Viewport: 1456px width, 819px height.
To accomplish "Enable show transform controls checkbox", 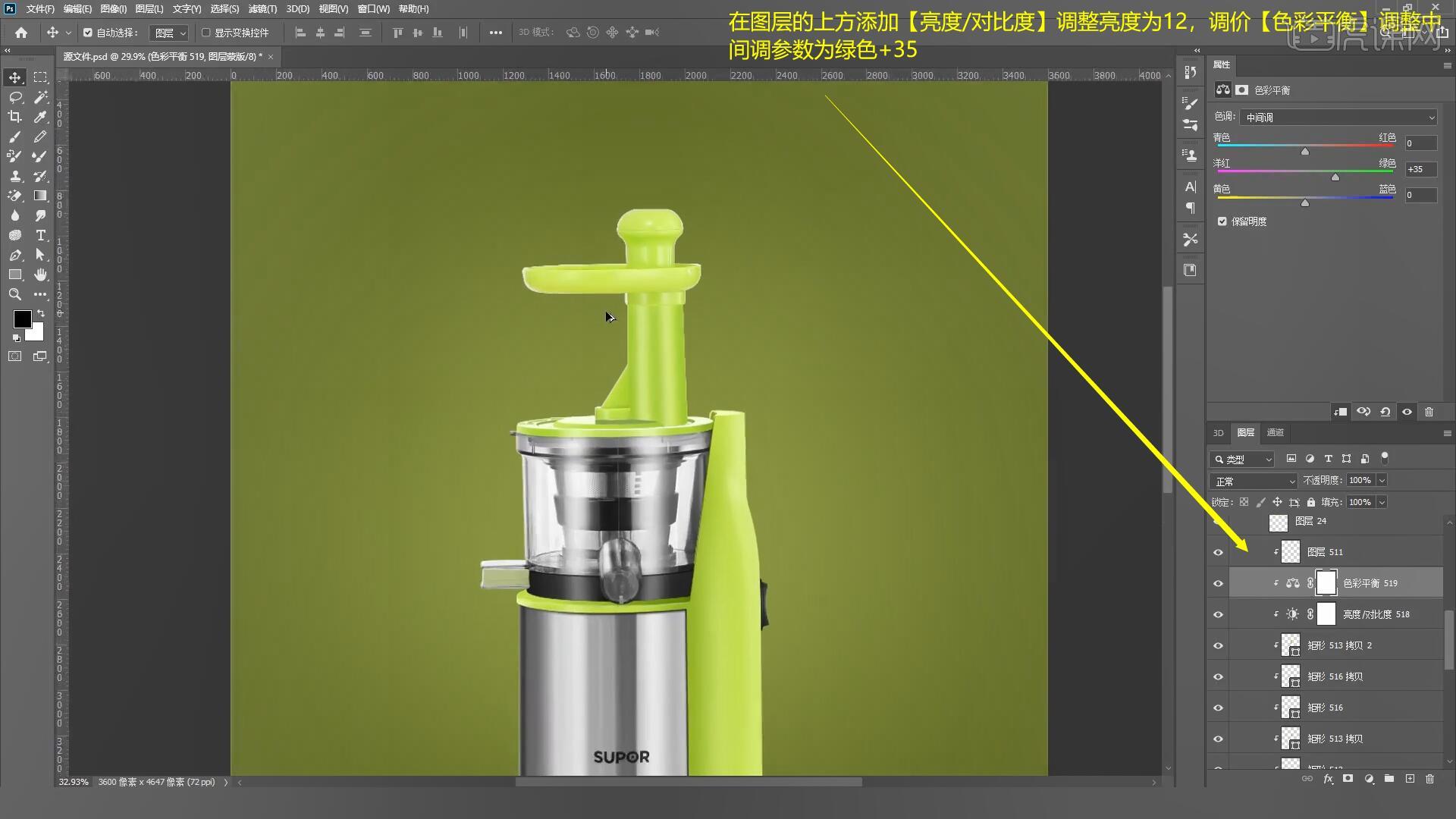I will (206, 33).
